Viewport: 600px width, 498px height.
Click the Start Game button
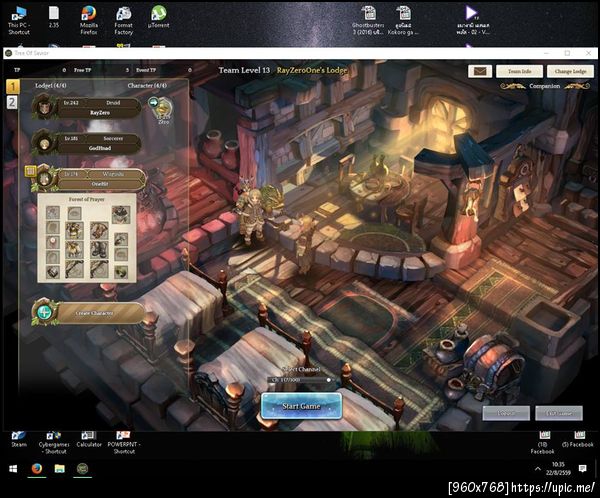(301, 406)
